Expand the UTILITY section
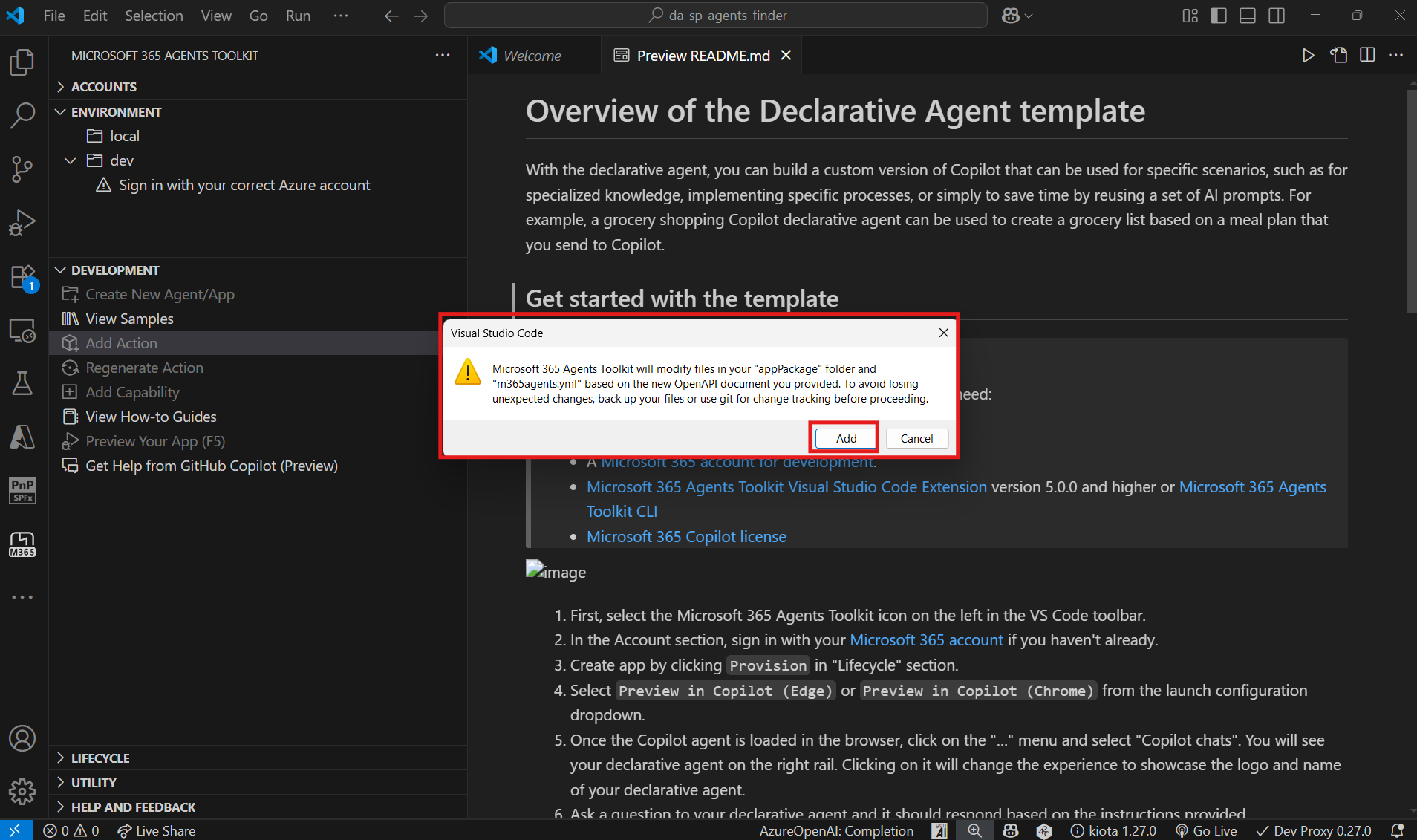1417x840 pixels. (258, 783)
